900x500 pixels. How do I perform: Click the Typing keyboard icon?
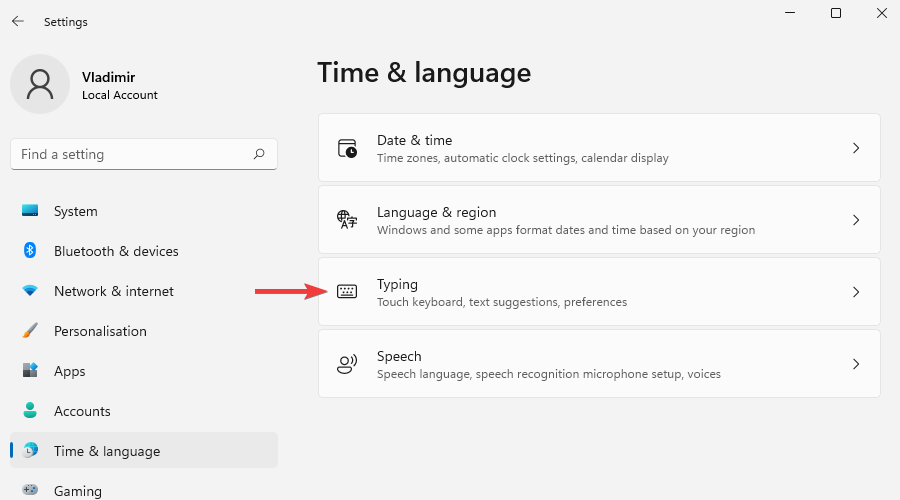(347, 292)
